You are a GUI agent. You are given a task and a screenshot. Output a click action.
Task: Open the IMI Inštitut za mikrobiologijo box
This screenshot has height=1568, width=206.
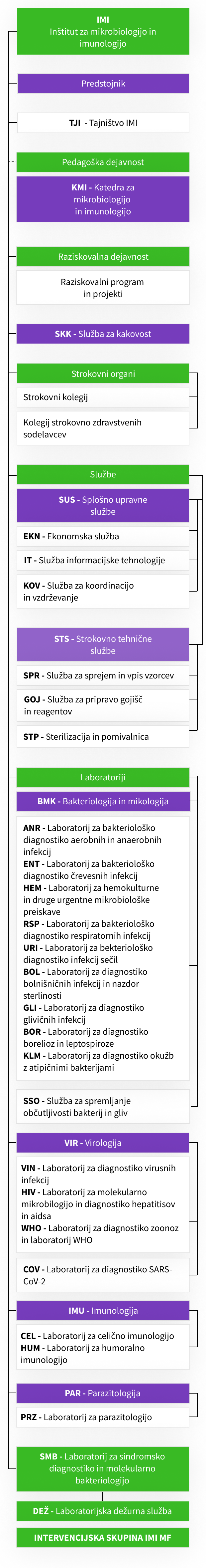coord(103,32)
